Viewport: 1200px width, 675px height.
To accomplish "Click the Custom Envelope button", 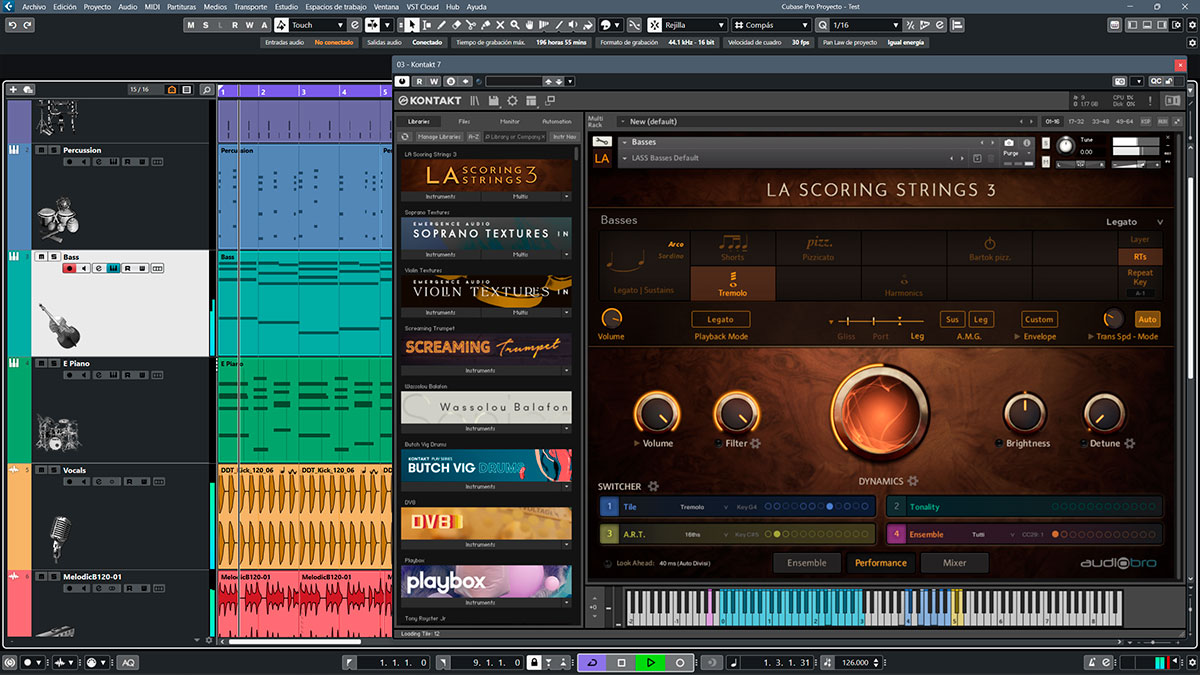I will 1039,319.
